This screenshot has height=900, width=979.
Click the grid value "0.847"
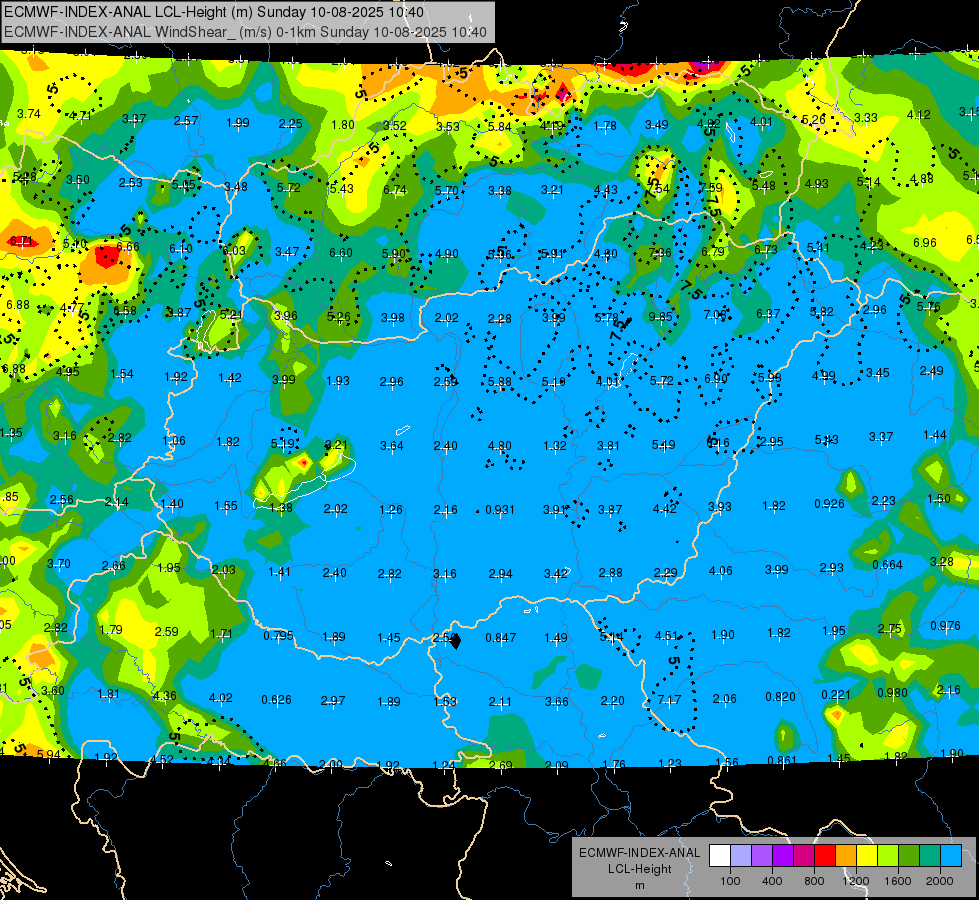(501, 637)
